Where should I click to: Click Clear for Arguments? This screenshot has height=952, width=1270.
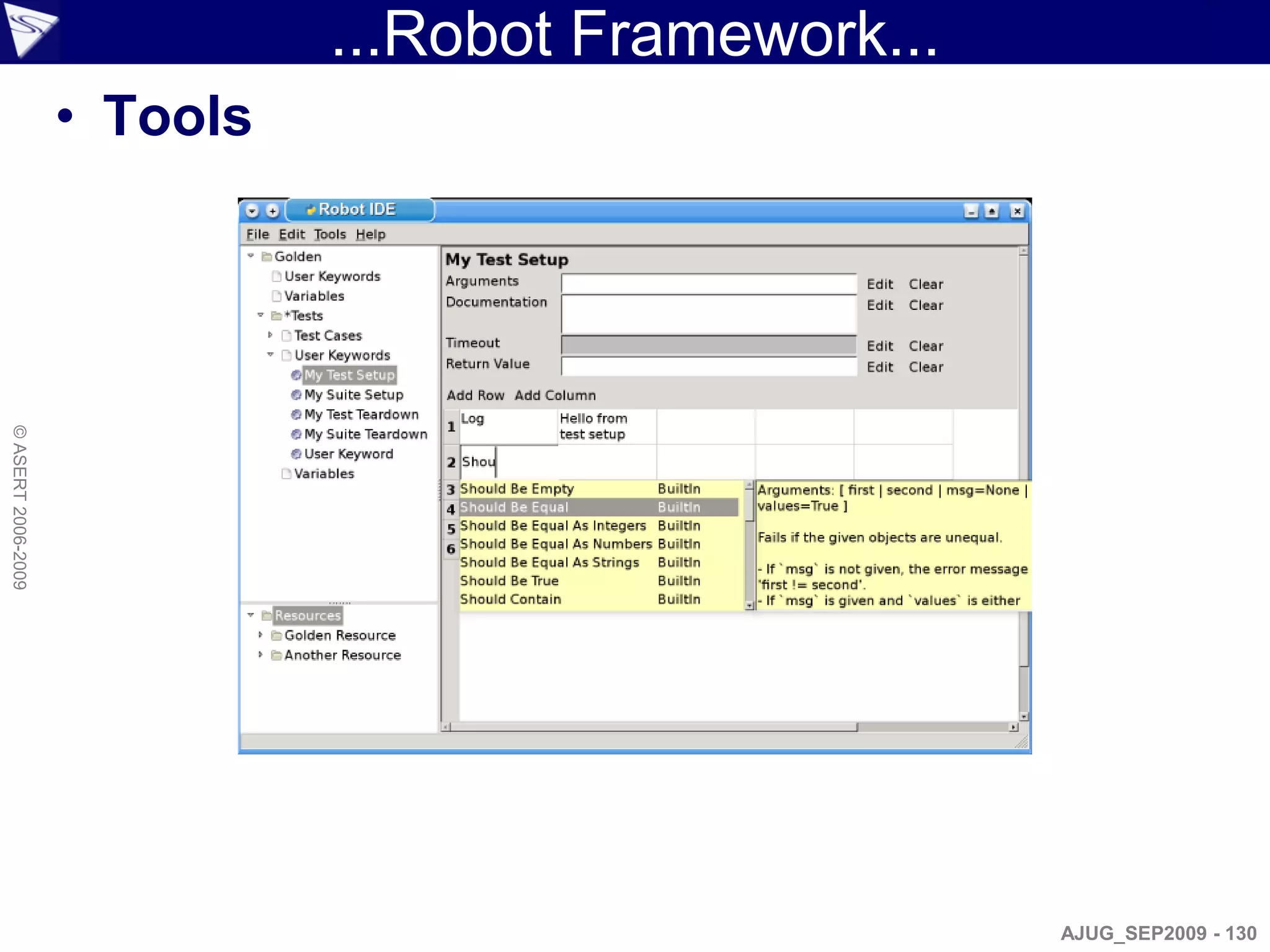[x=926, y=284]
